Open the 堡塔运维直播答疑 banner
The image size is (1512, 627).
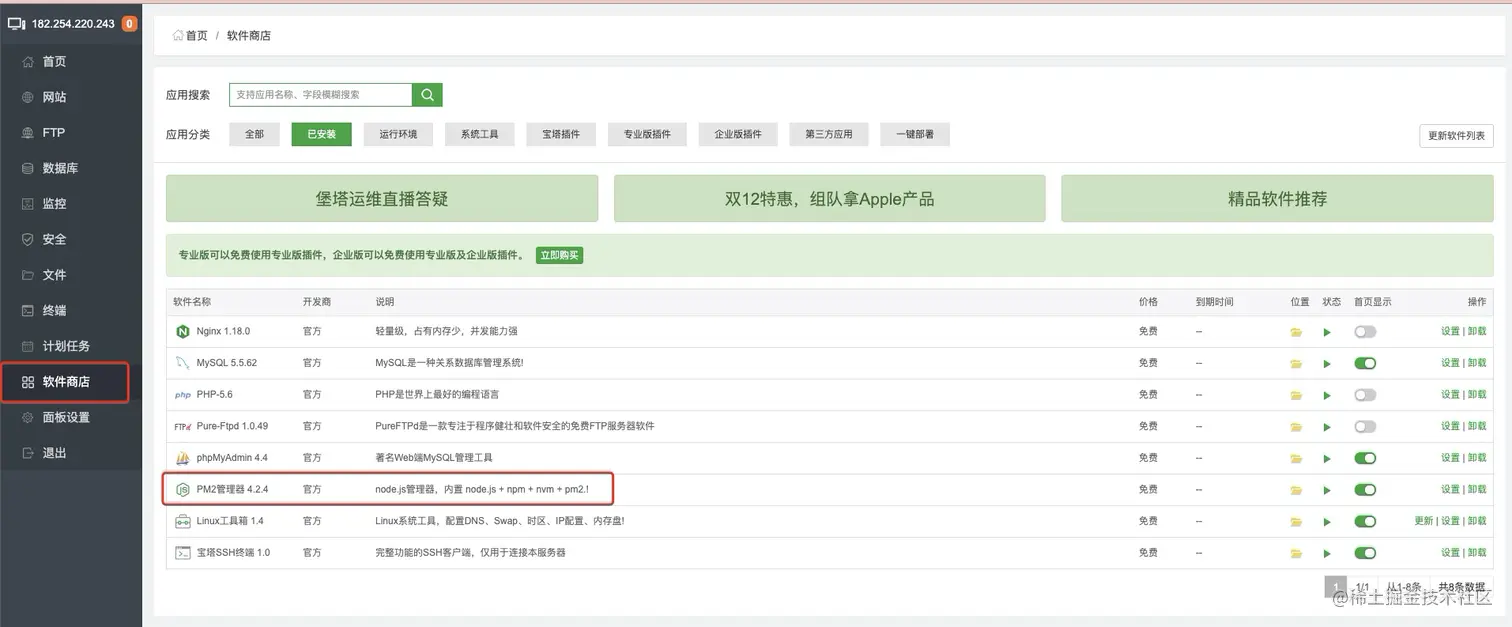382,199
